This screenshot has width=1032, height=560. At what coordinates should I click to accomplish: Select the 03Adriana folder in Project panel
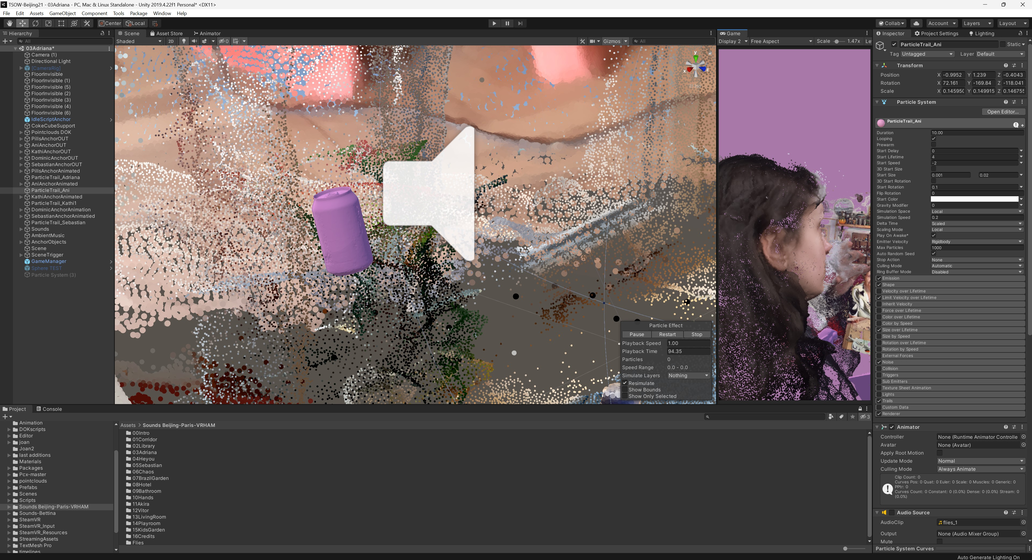pos(145,452)
